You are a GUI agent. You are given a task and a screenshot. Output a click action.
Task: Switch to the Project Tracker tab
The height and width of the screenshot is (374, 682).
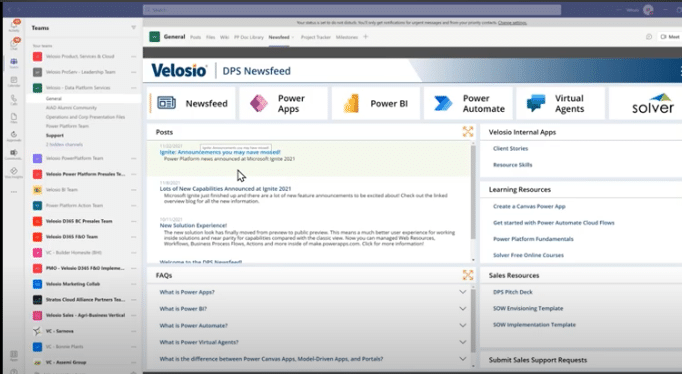316,37
